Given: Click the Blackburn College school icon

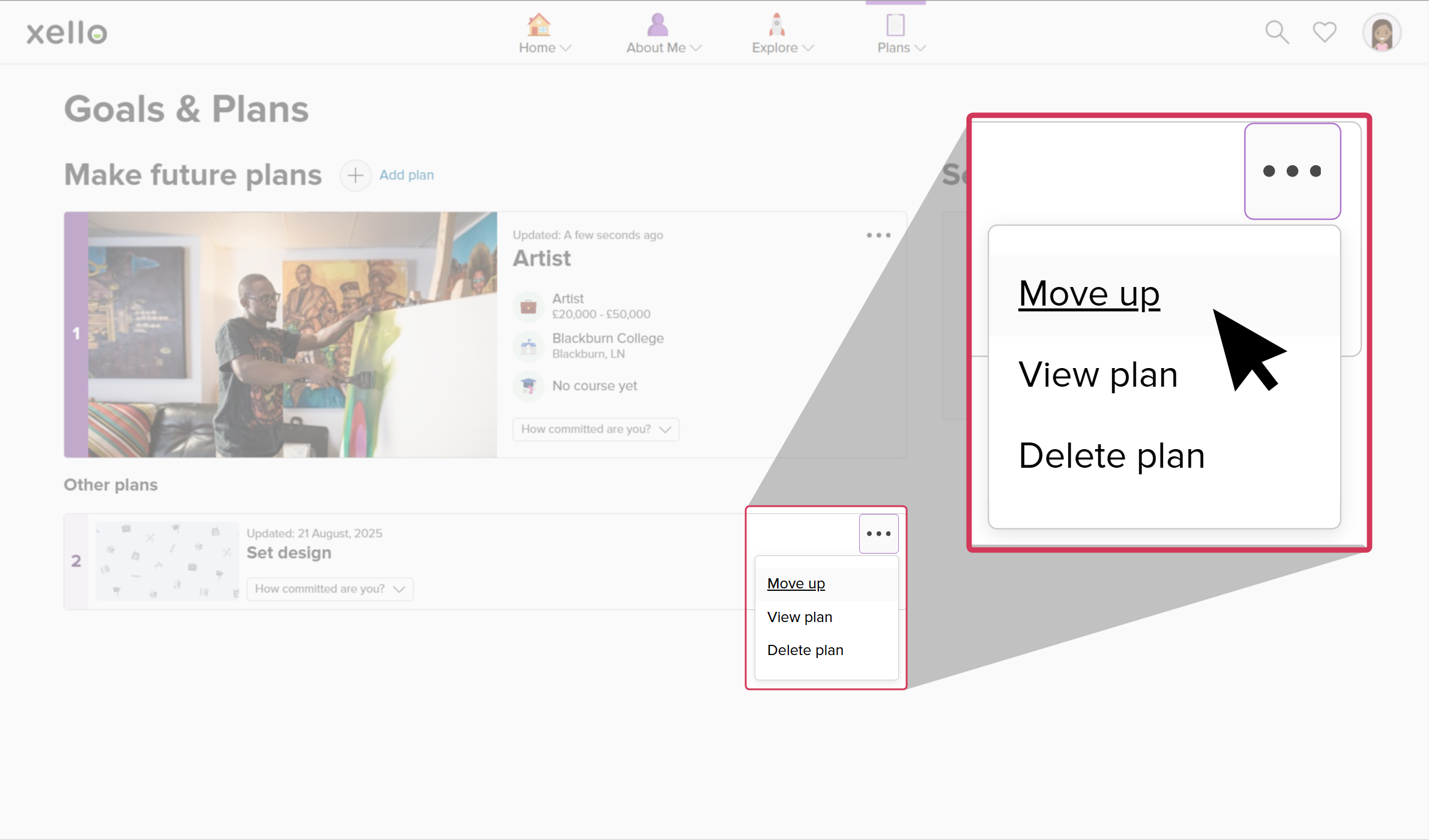Looking at the screenshot, I should [528, 346].
